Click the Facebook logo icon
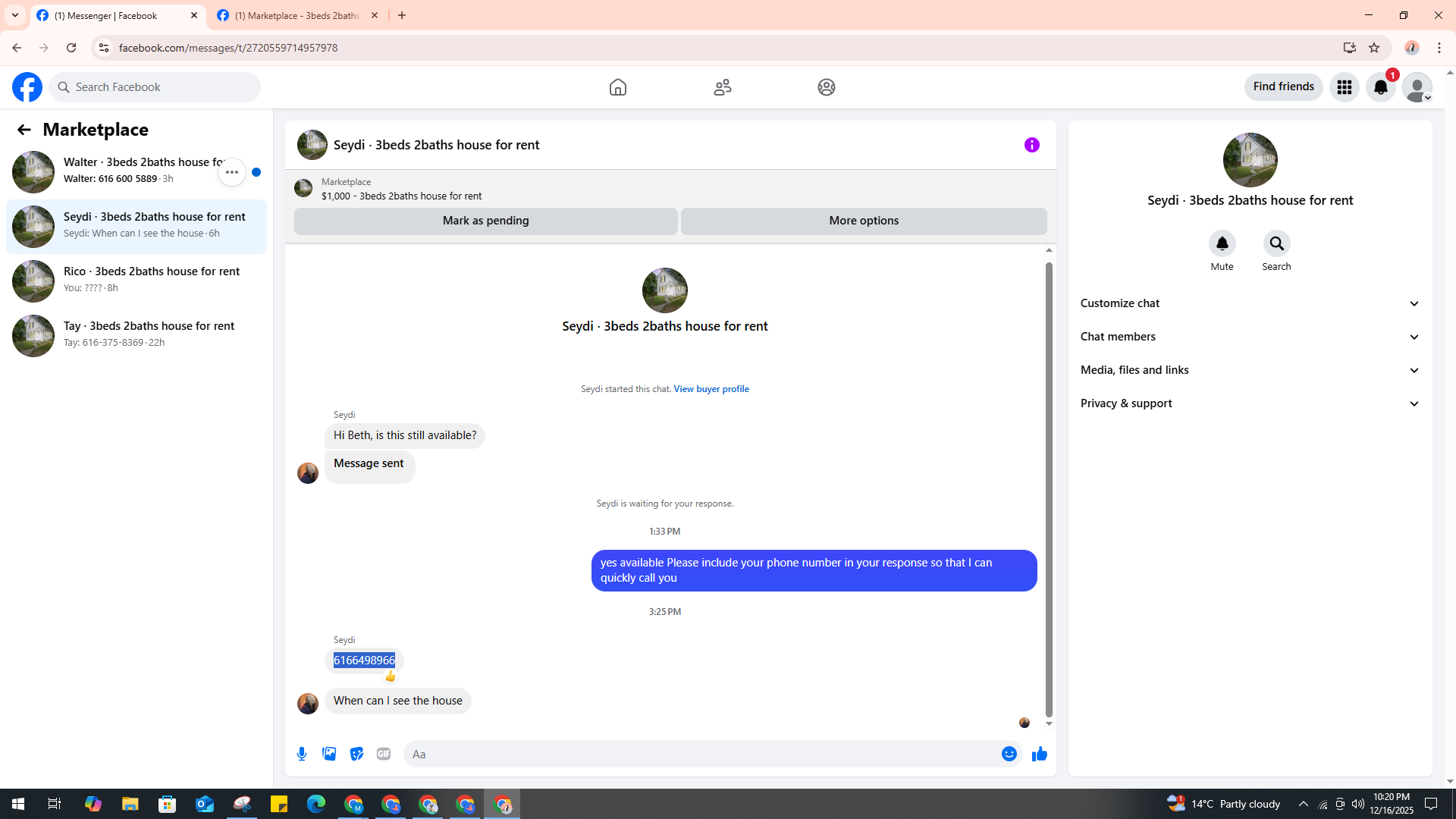The height and width of the screenshot is (819, 1456). coord(27,87)
